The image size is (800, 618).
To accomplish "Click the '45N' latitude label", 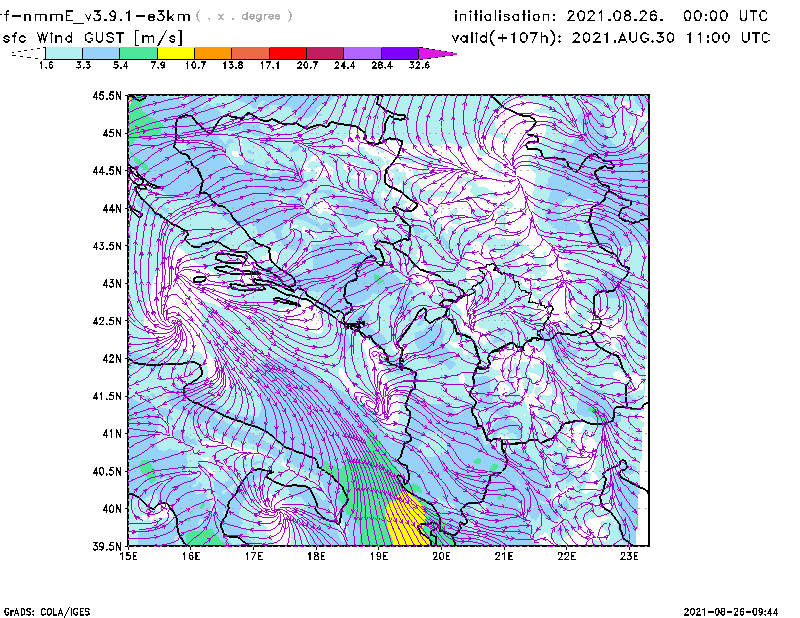I will click(112, 133).
